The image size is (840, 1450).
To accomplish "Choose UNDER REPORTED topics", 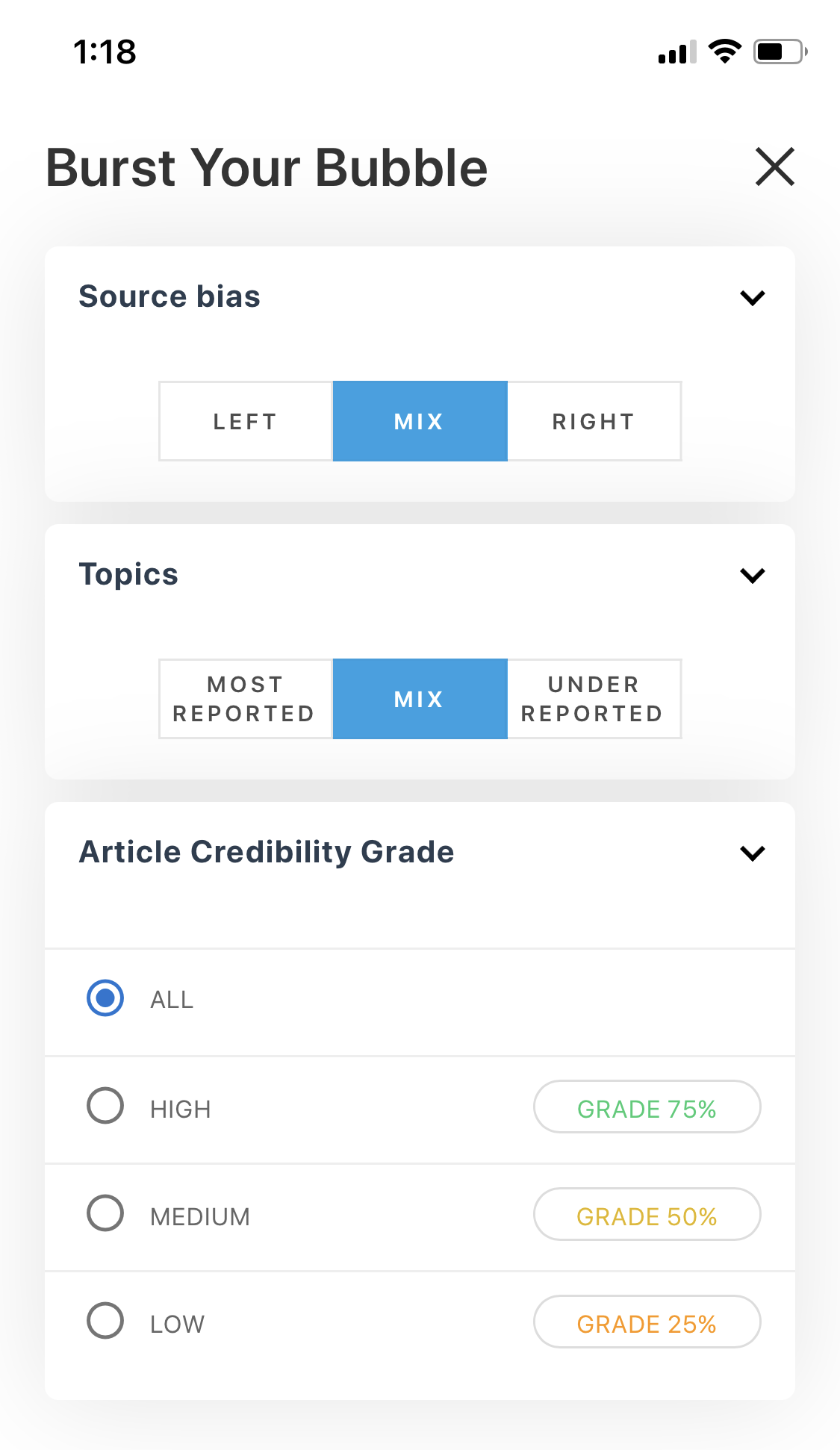I will click(594, 699).
